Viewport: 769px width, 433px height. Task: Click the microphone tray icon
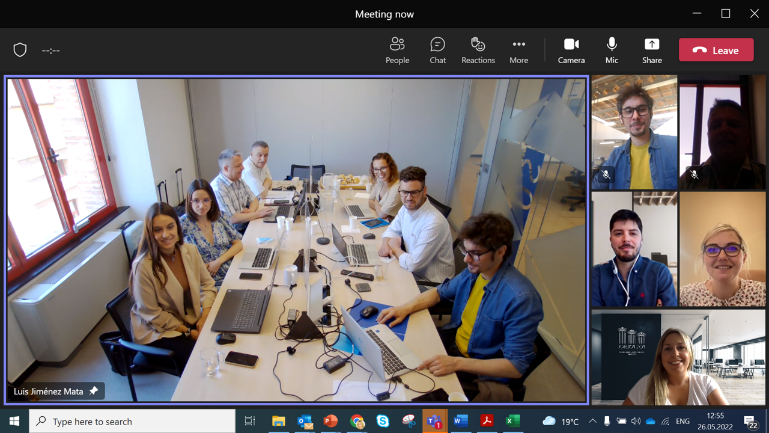point(607,421)
